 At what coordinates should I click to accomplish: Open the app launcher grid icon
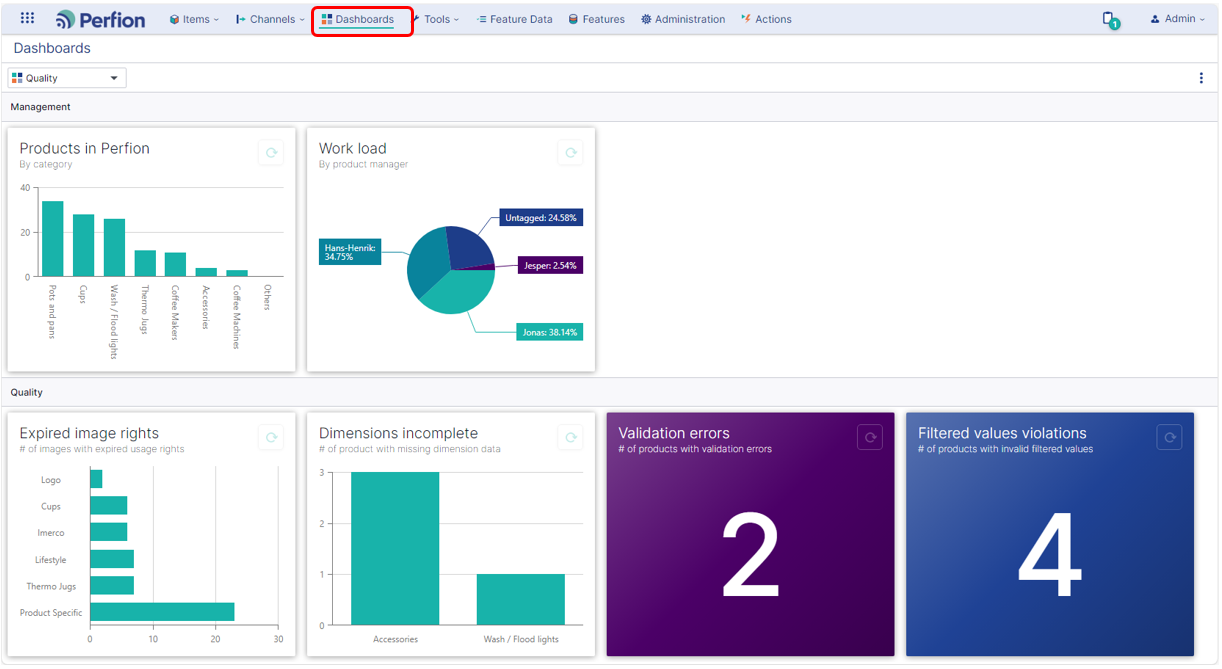[27, 18]
